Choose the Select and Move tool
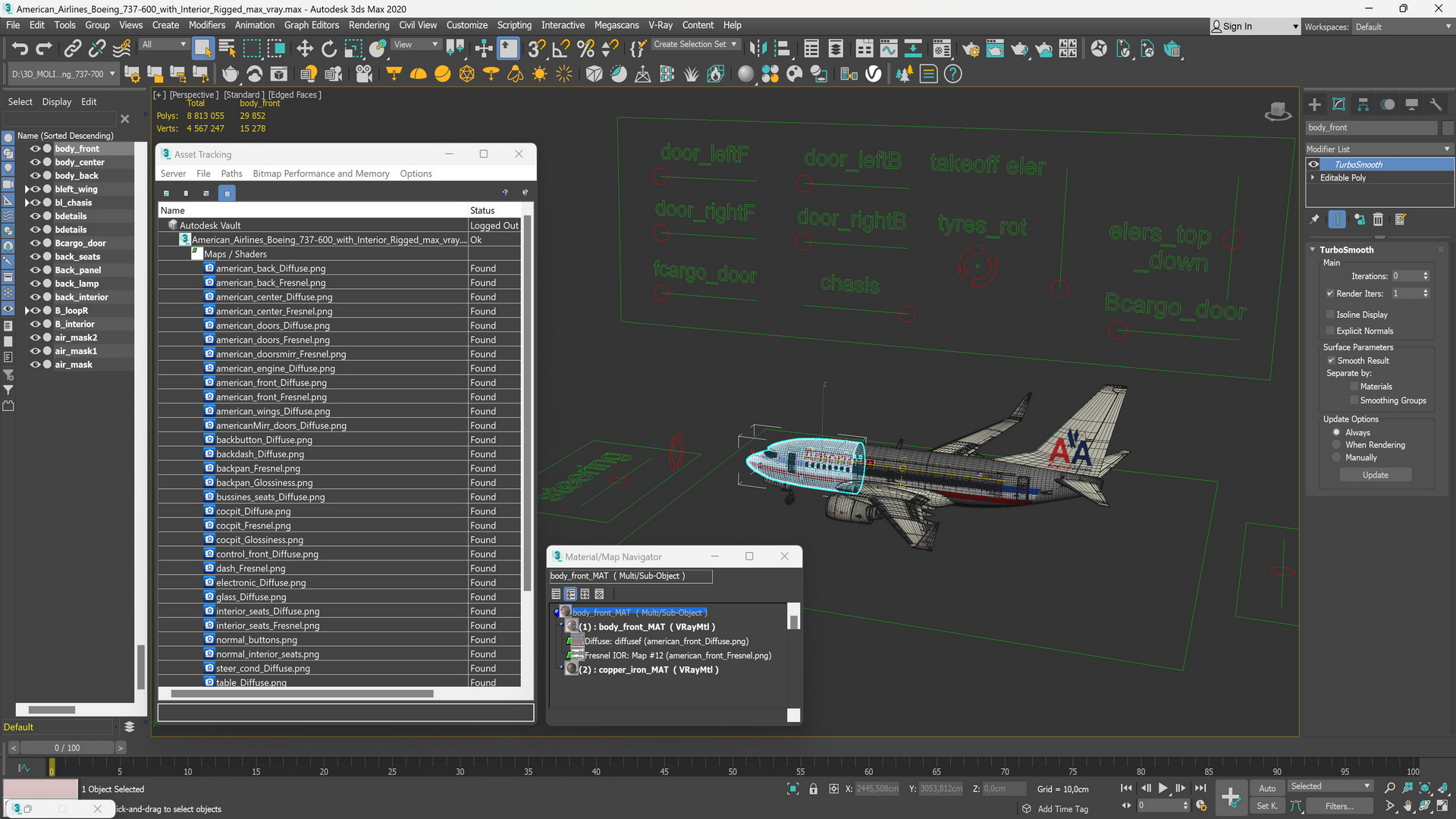1456x819 pixels. coord(305,49)
